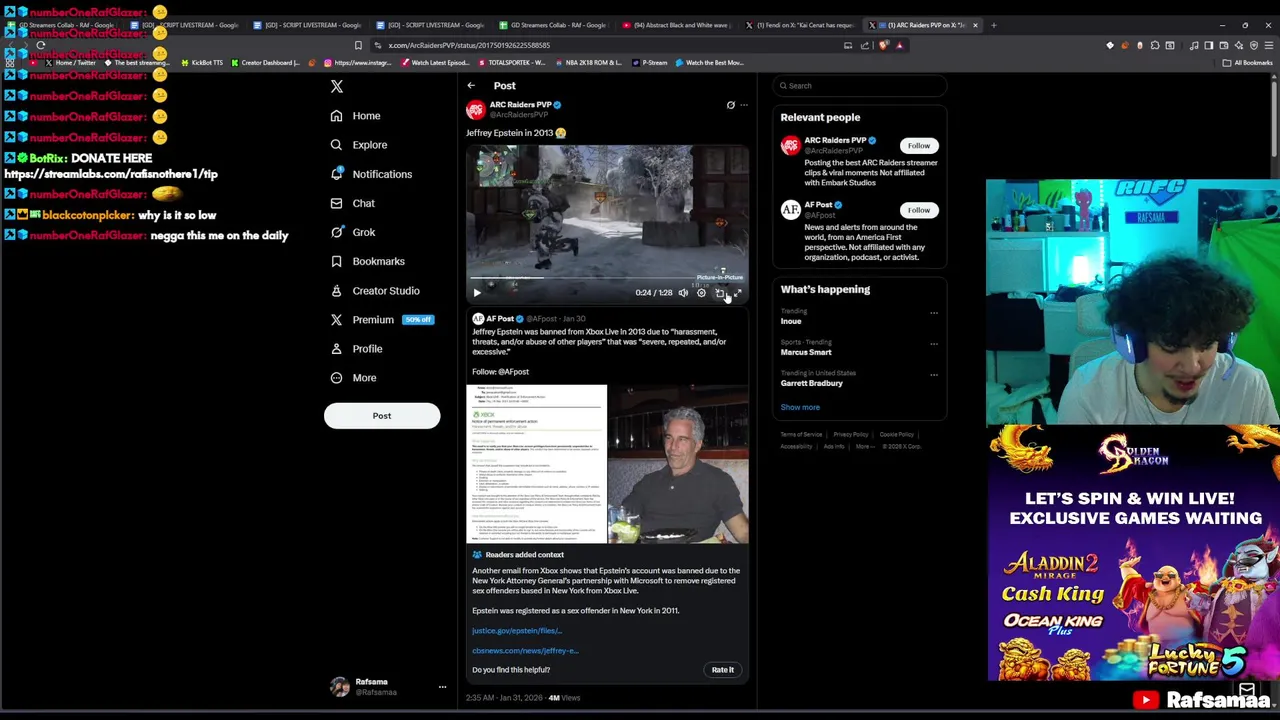Seek on the video progress bar
The height and width of the screenshot is (720, 1280).
coord(607,278)
